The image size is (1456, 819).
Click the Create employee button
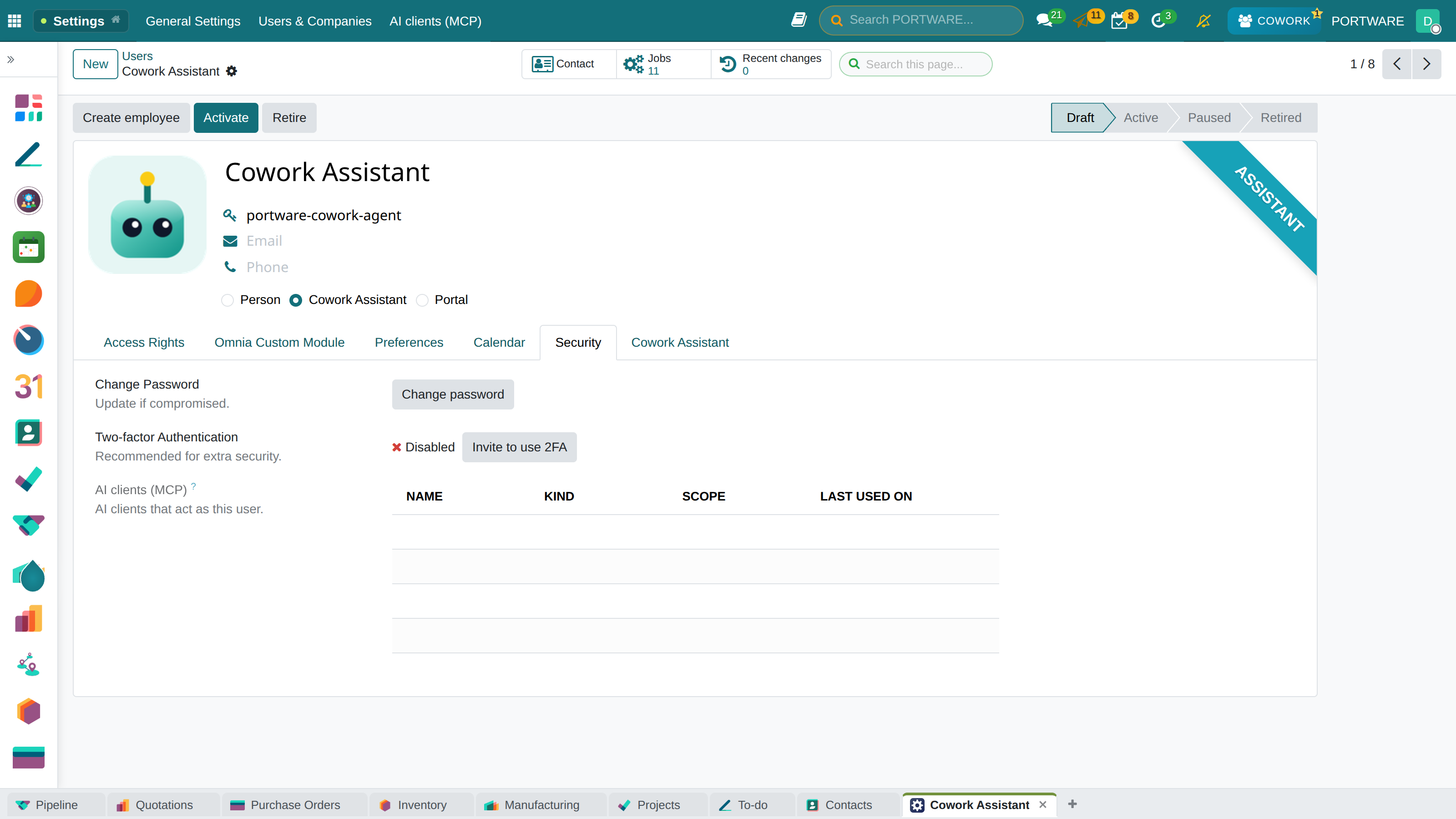click(x=131, y=117)
